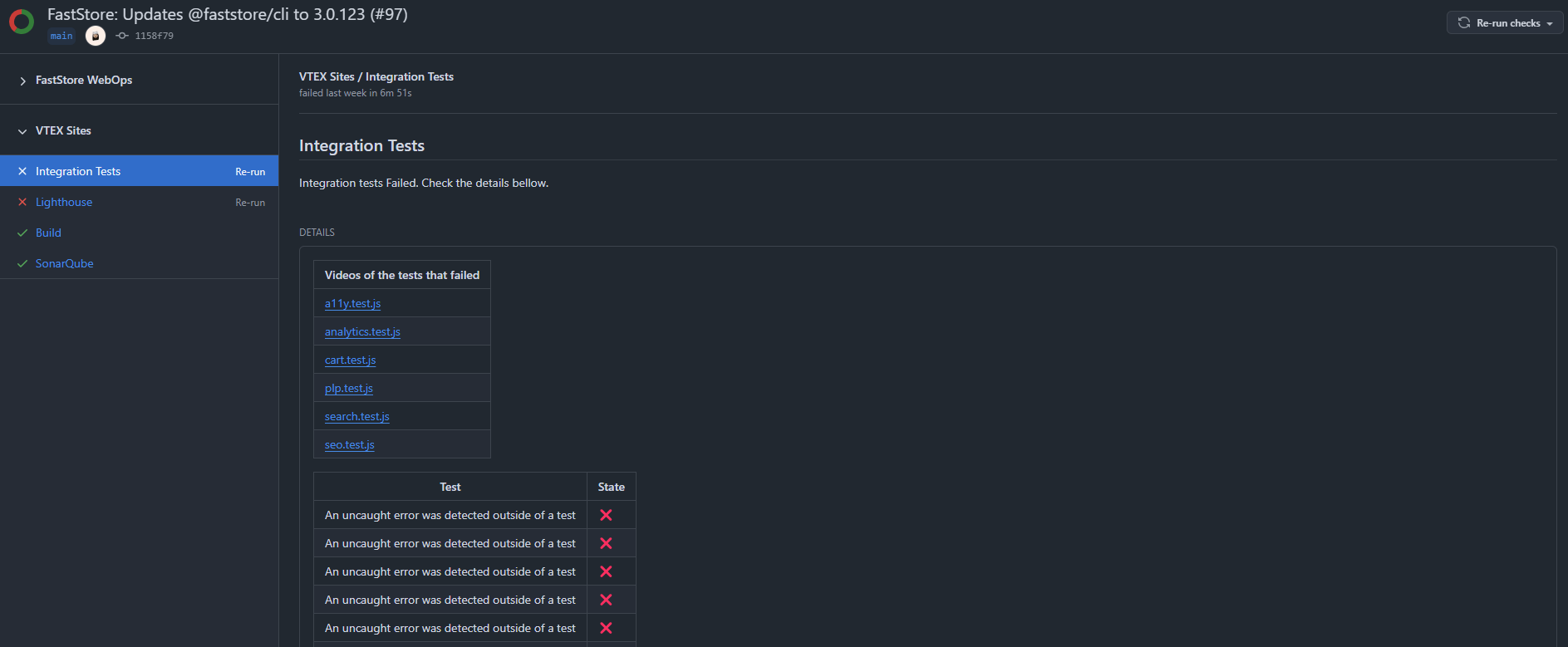The width and height of the screenshot is (1568, 647).
Task: Re-run the Lighthouse check
Action: (250, 203)
